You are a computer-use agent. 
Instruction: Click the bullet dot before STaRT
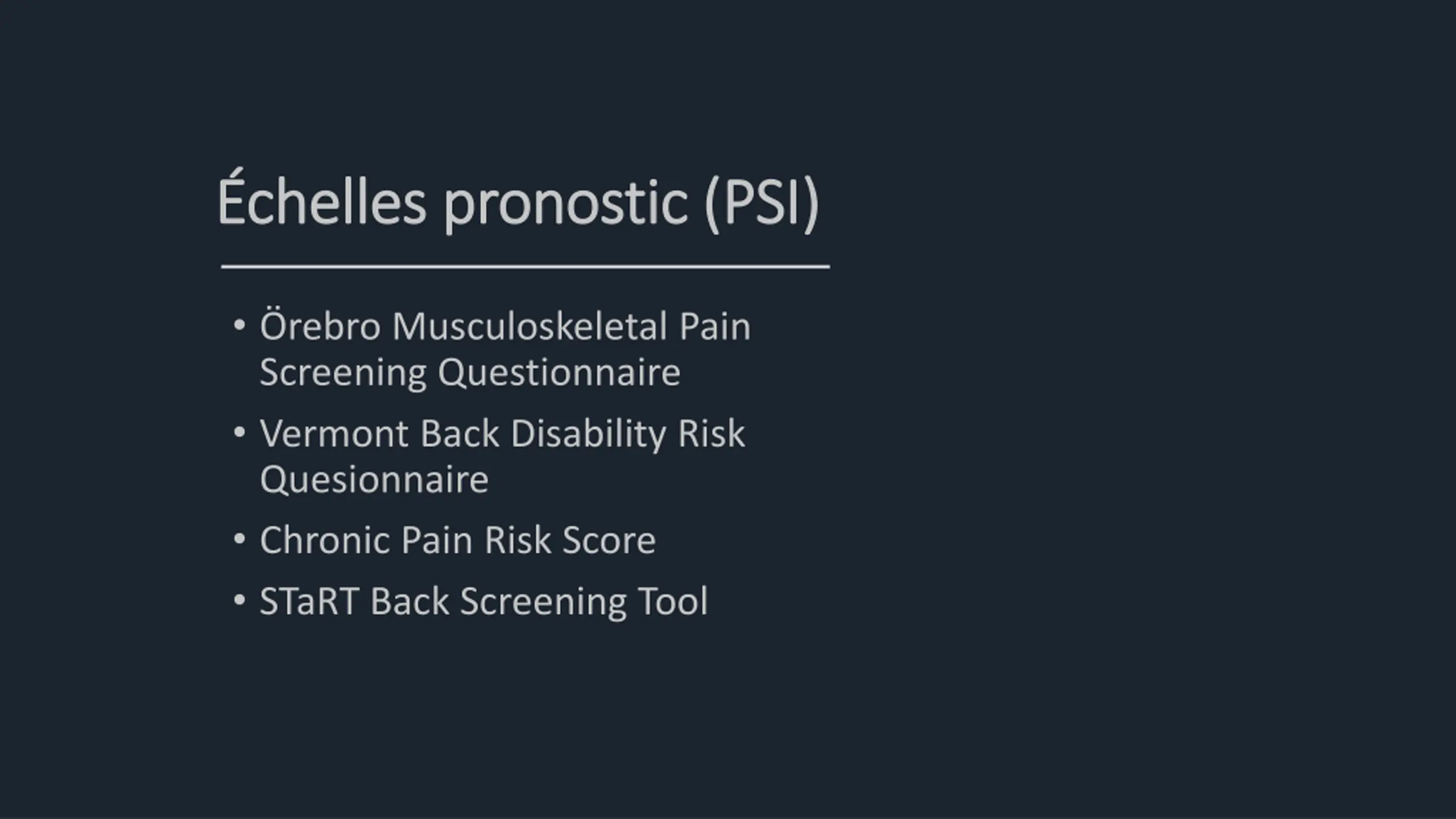(239, 600)
